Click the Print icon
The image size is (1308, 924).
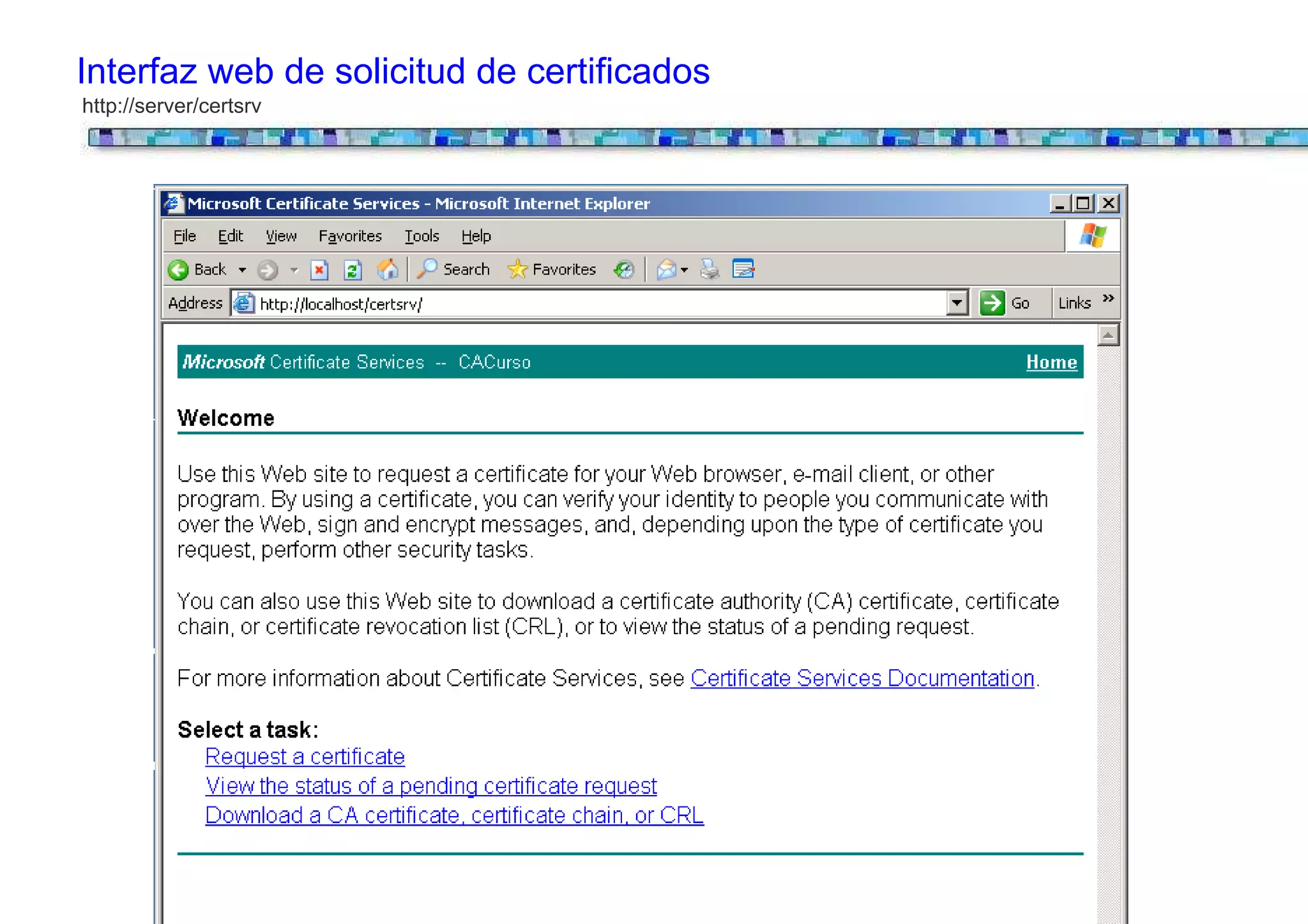[709, 269]
